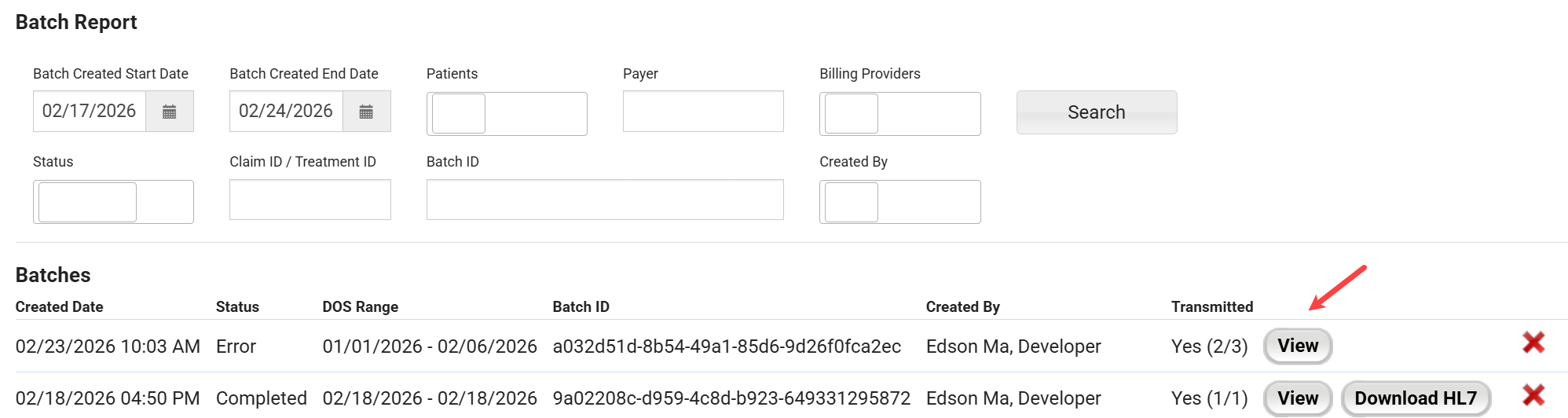This screenshot has height=418, width=1568.
Task: Open calendar for Batch Created Start Date
Action: coord(169,112)
